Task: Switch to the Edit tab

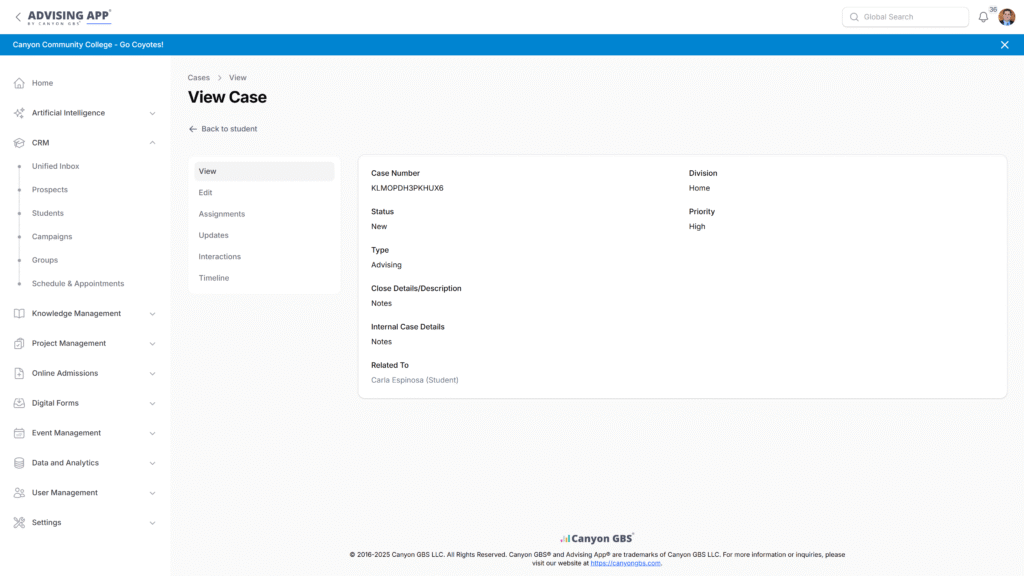Action: click(206, 193)
